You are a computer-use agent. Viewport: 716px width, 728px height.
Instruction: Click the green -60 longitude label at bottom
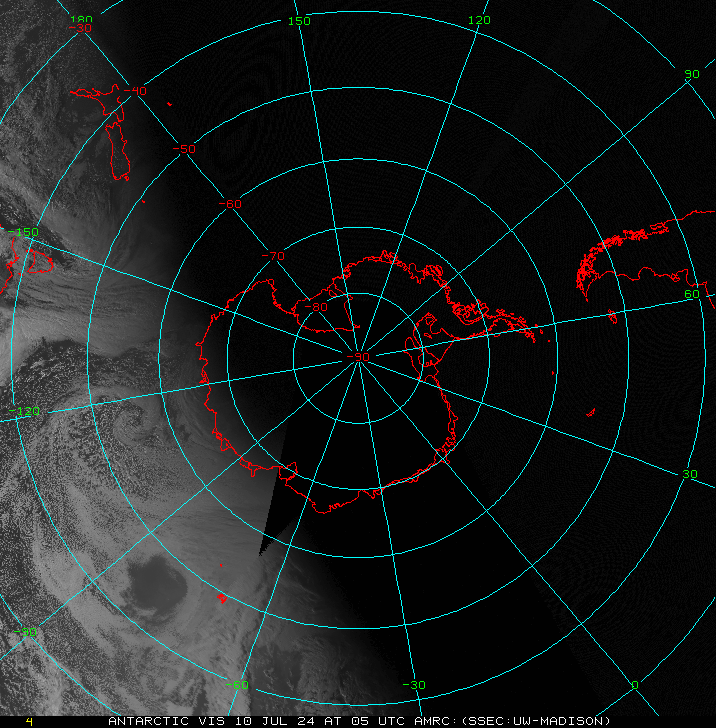tap(237, 685)
